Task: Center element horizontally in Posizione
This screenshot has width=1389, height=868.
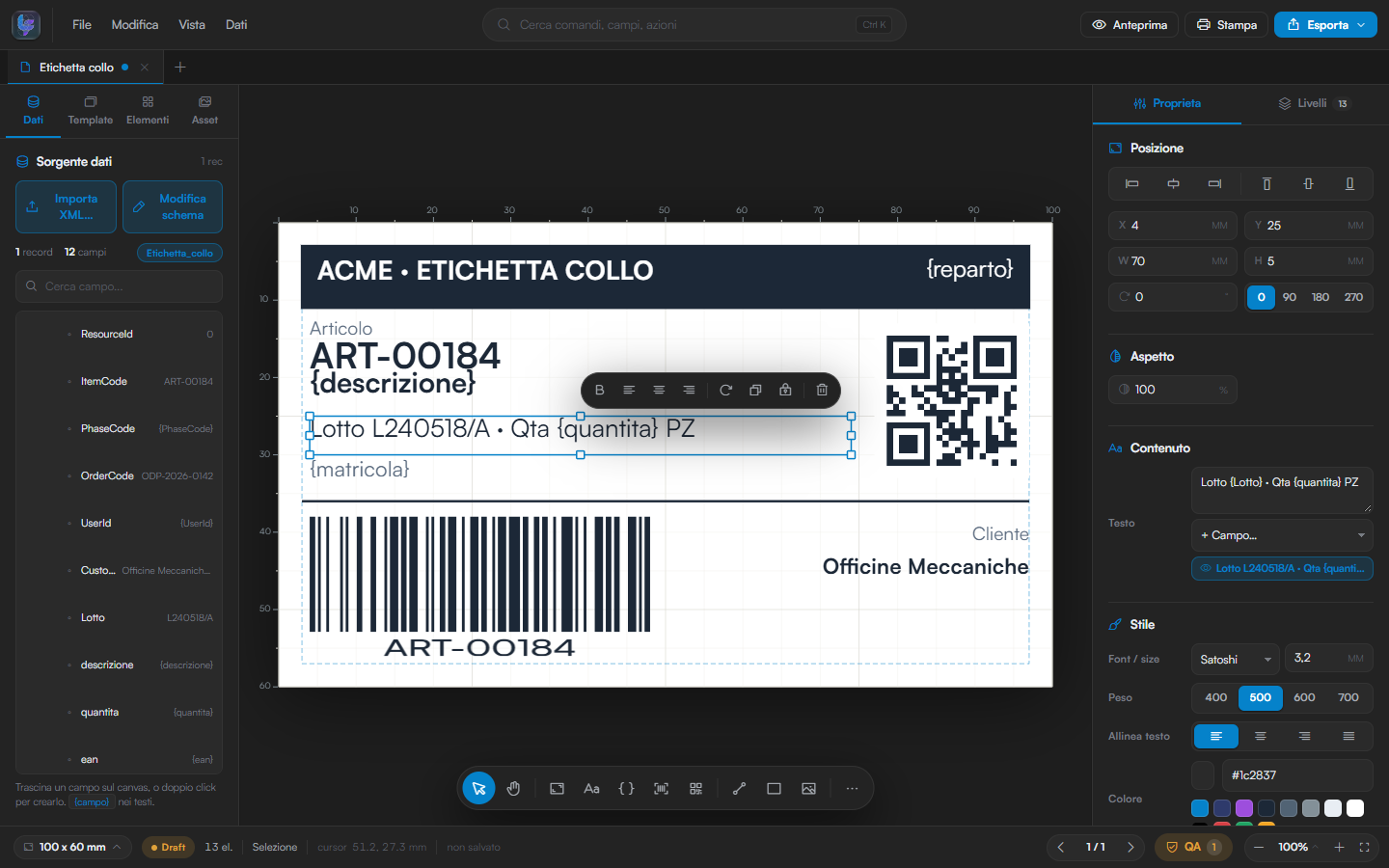Action: (x=1173, y=183)
